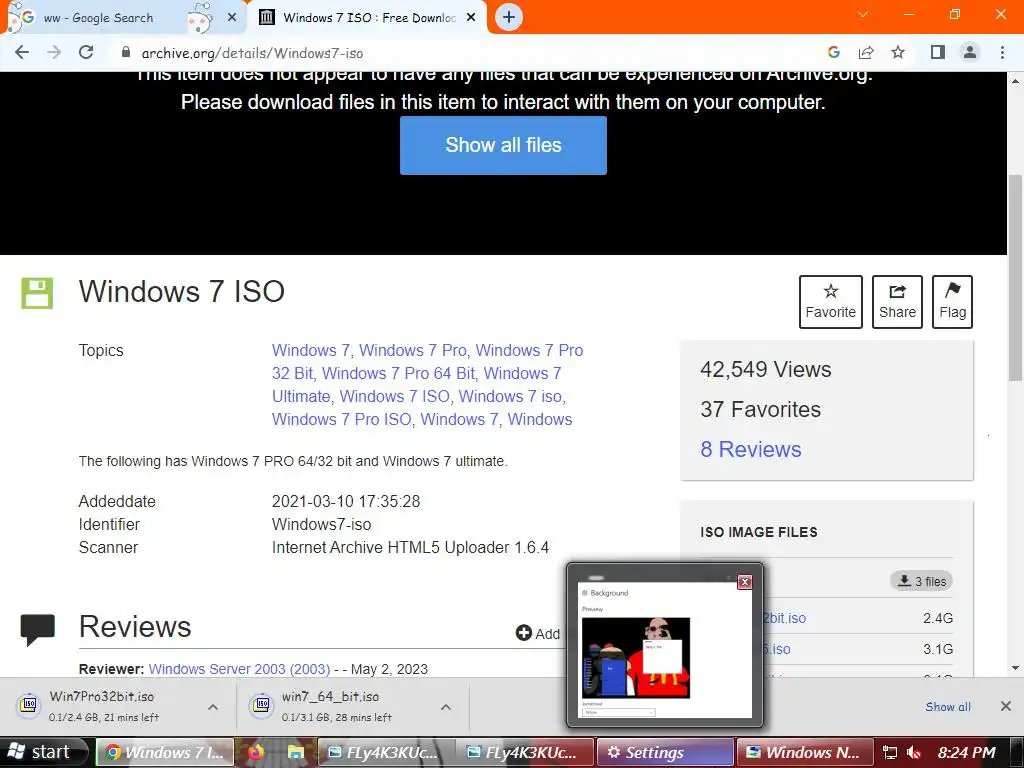Open the 8 Reviews link
This screenshot has height=768, width=1024.
(750, 449)
